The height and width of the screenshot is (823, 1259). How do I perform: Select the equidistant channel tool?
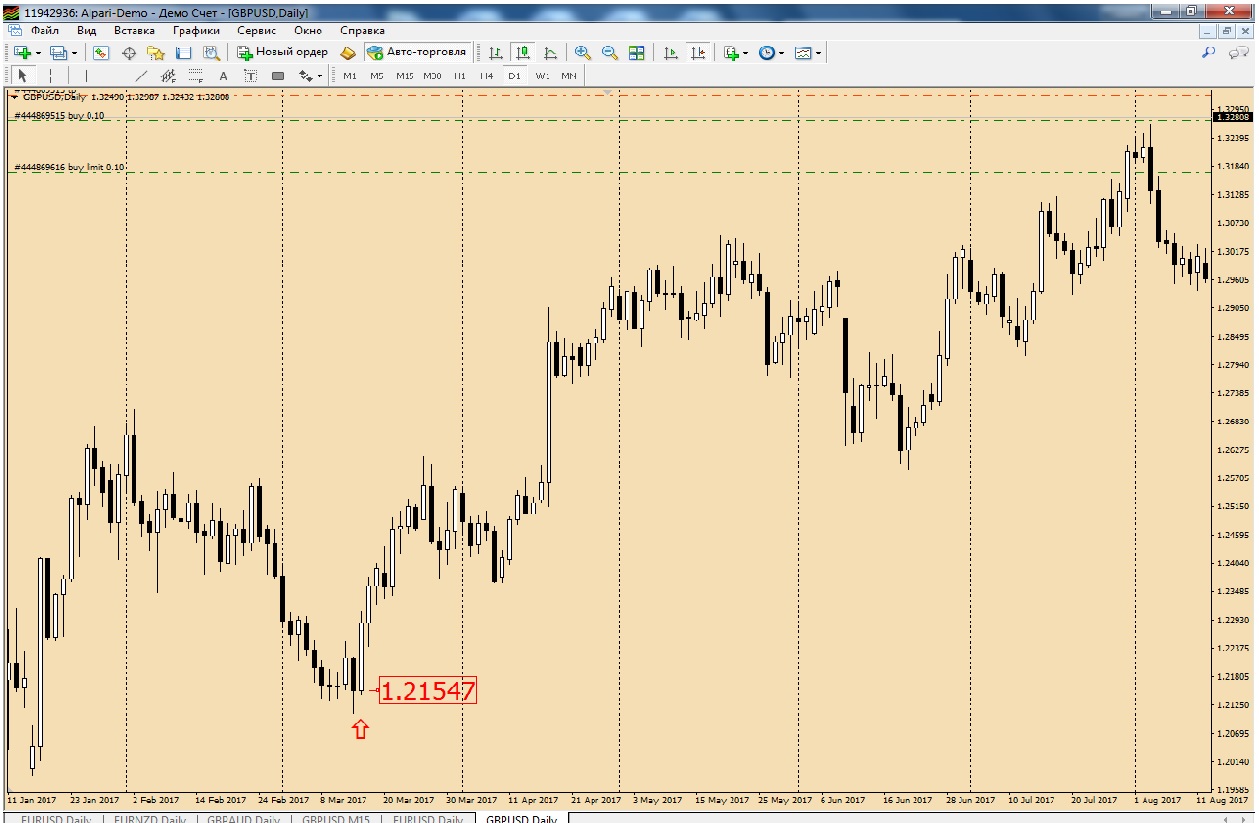(x=168, y=75)
